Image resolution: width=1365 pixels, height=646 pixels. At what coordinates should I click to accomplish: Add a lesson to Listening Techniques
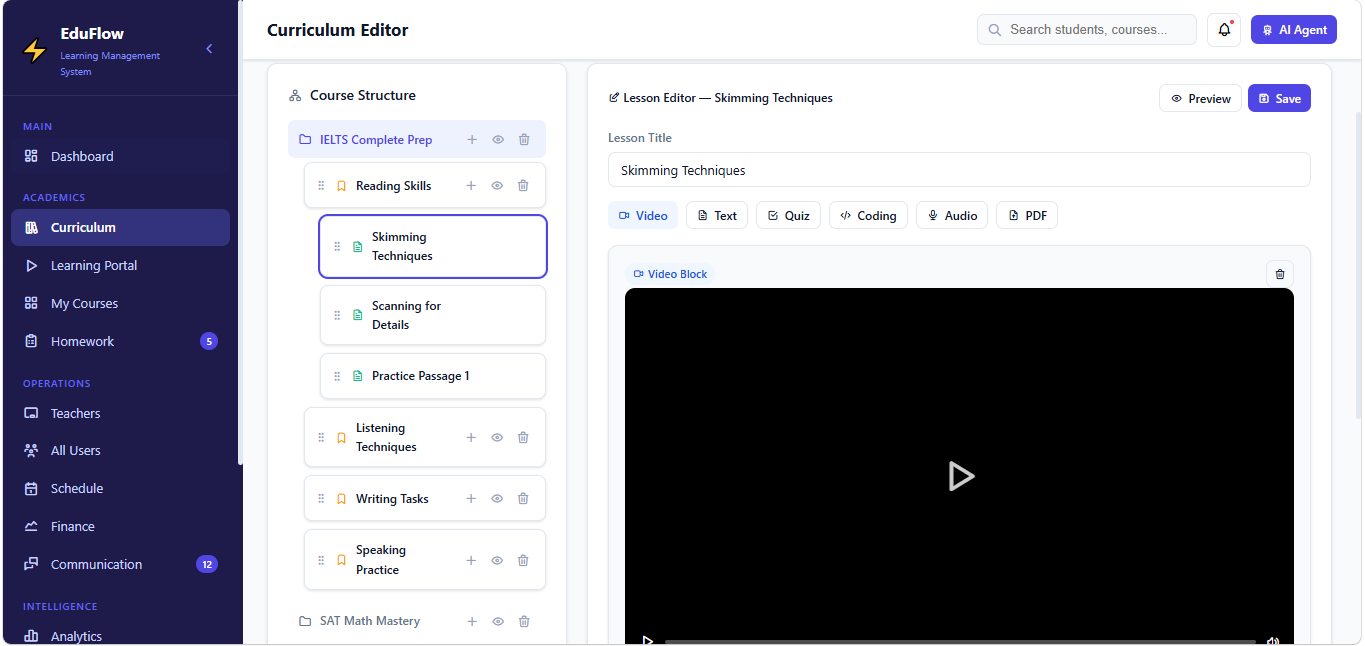click(x=471, y=437)
